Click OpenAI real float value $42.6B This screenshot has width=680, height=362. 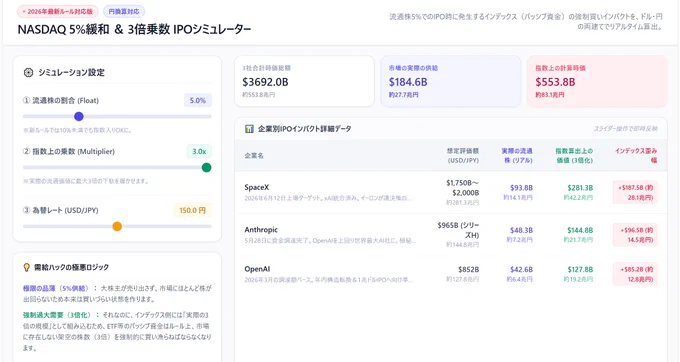(521, 270)
